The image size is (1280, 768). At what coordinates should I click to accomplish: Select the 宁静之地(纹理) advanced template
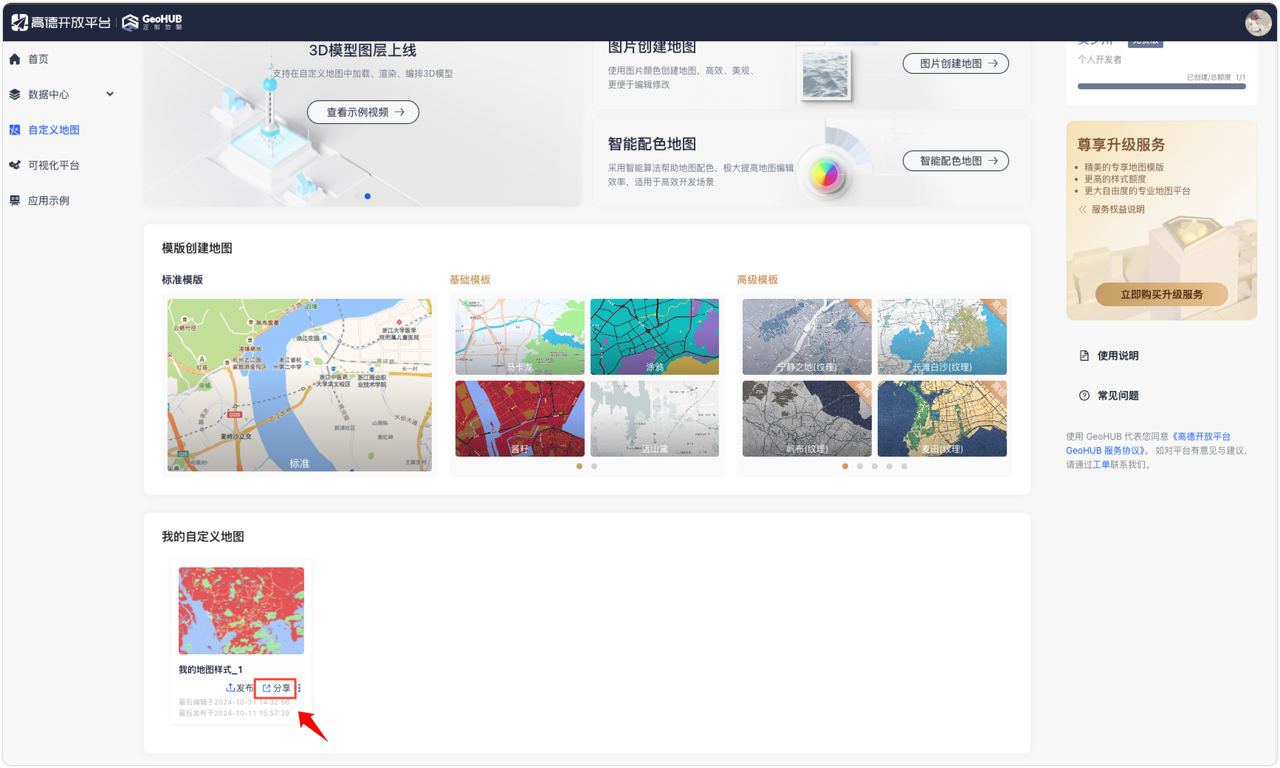(x=807, y=337)
